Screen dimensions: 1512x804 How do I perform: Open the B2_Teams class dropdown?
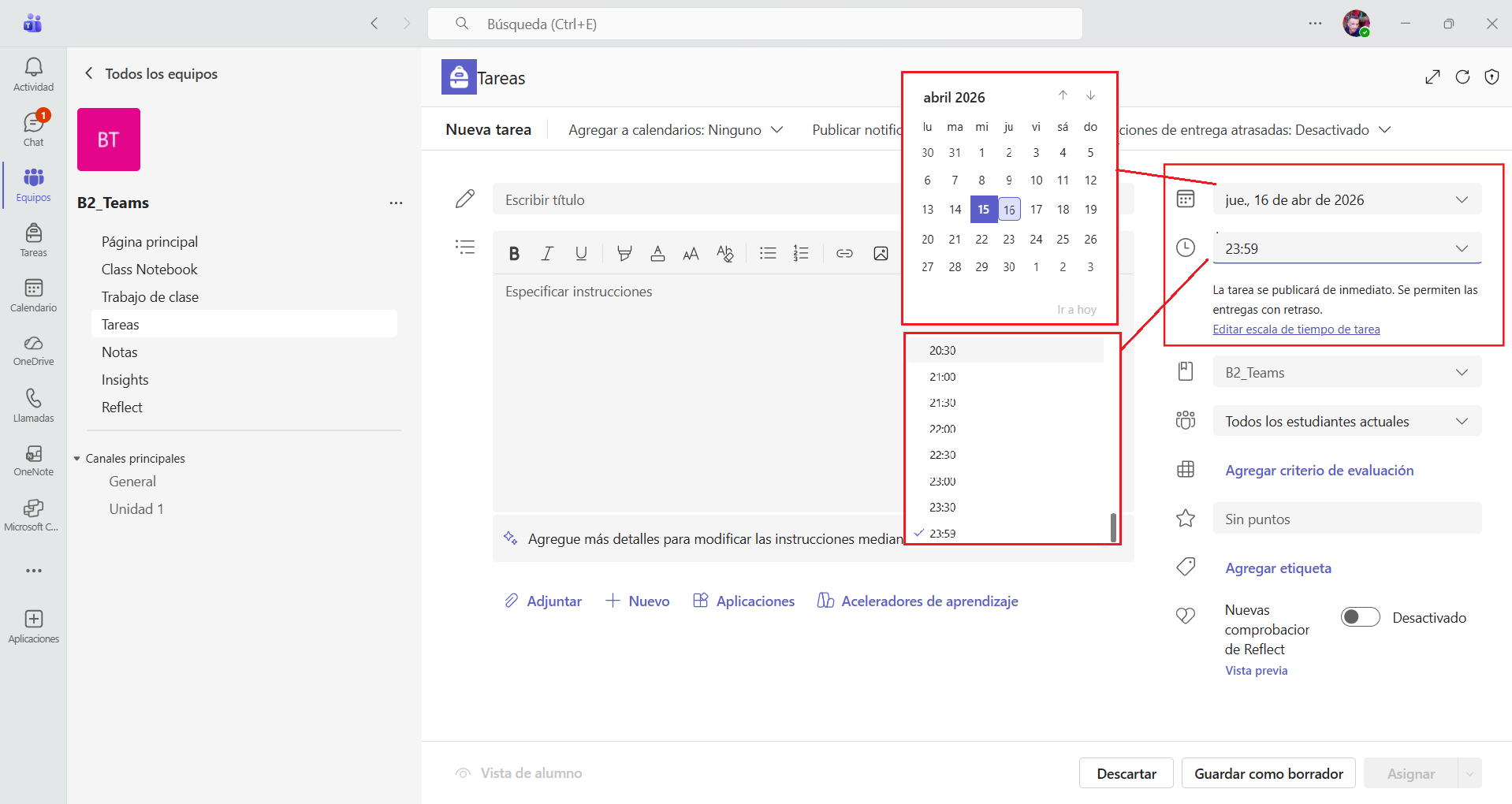pos(1347,372)
